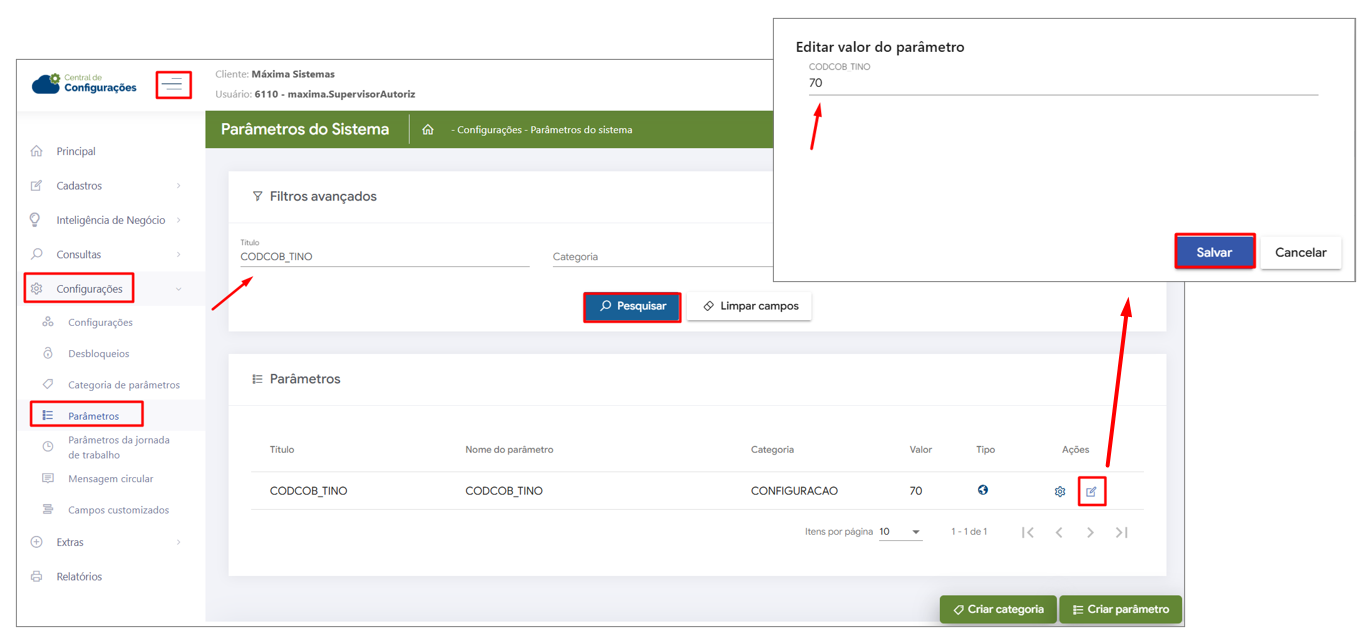
Task: Collapse the Configurações submenu chevron
Action: point(179,289)
